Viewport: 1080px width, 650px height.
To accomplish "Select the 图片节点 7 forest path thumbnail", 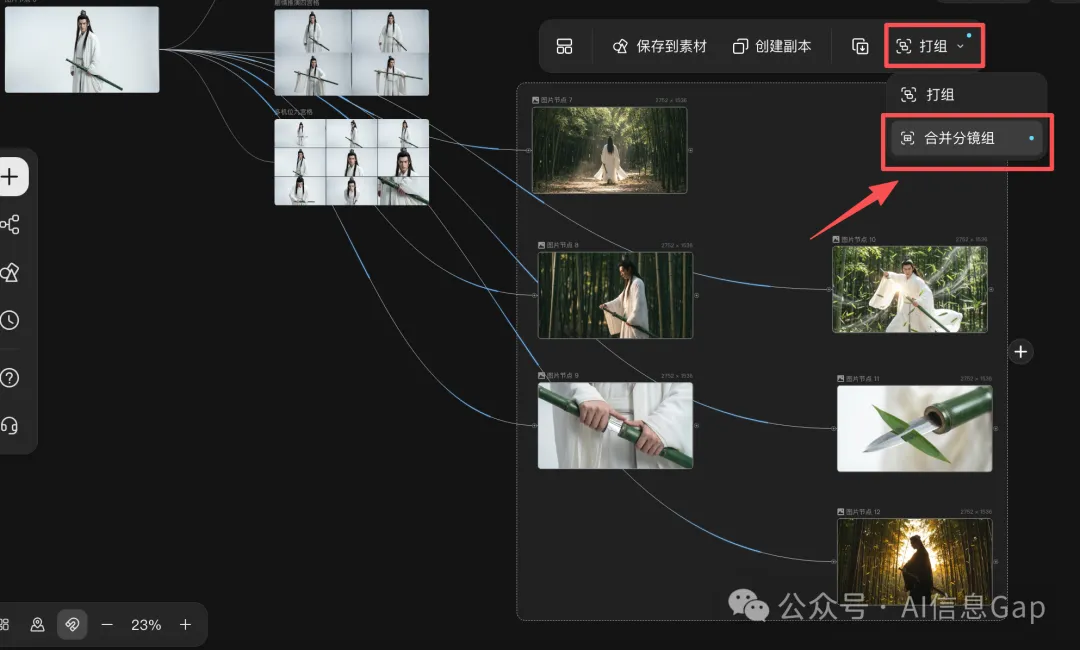I will [x=610, y=149].
